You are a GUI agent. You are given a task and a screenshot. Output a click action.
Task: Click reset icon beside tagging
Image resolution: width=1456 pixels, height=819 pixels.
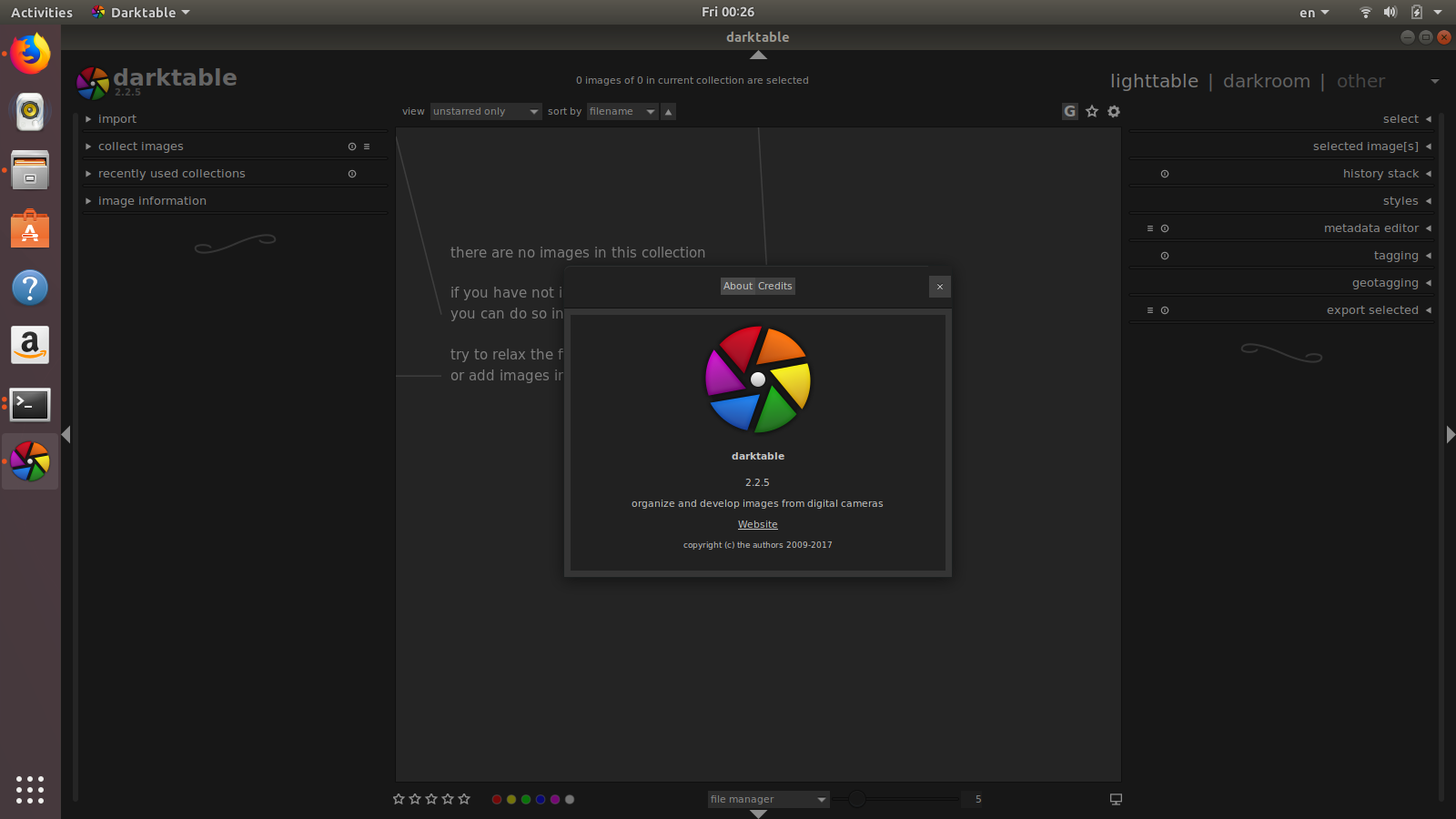[x=1165, y=256]
